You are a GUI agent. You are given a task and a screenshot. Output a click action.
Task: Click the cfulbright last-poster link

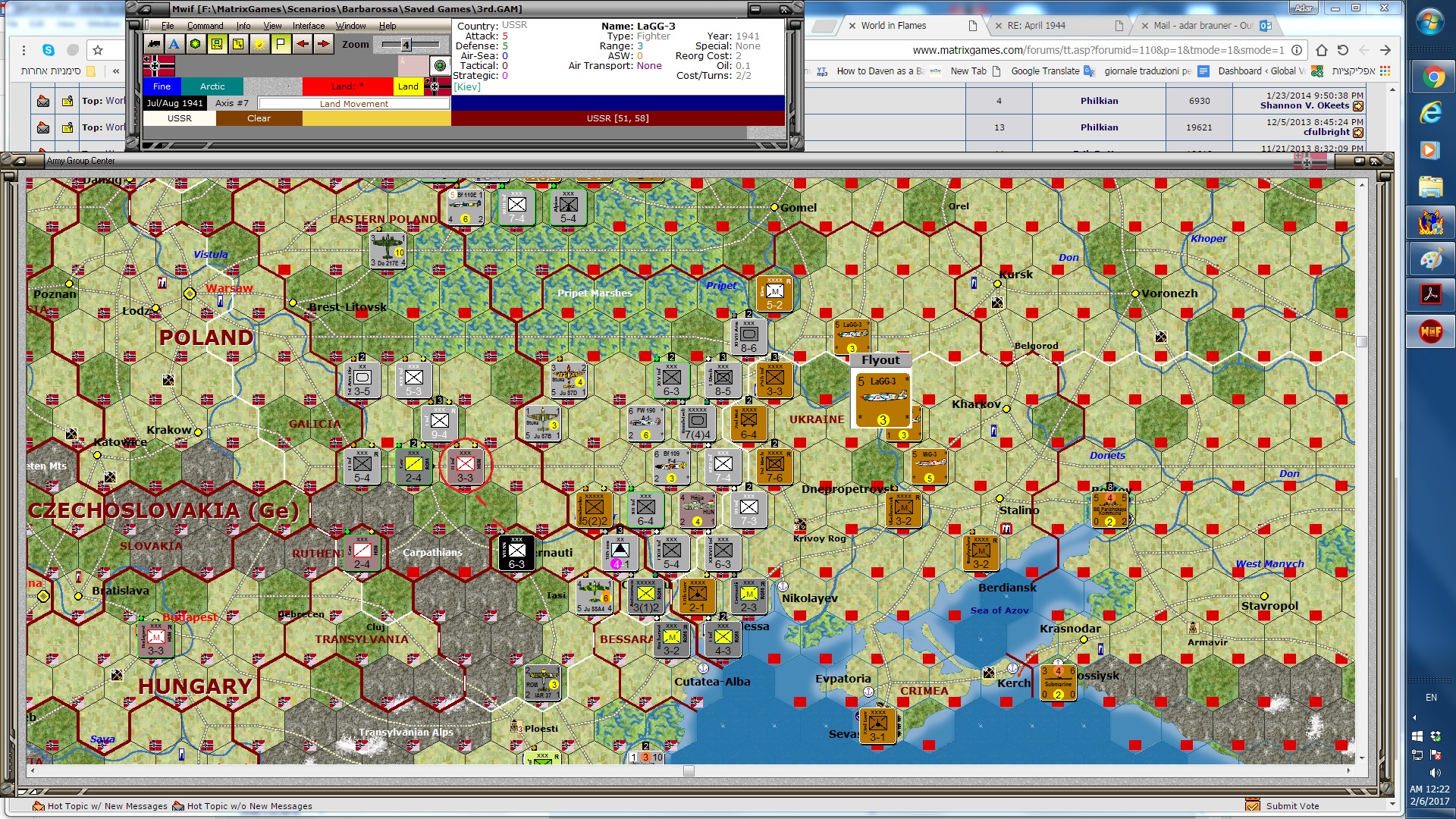coord(1327,132)
